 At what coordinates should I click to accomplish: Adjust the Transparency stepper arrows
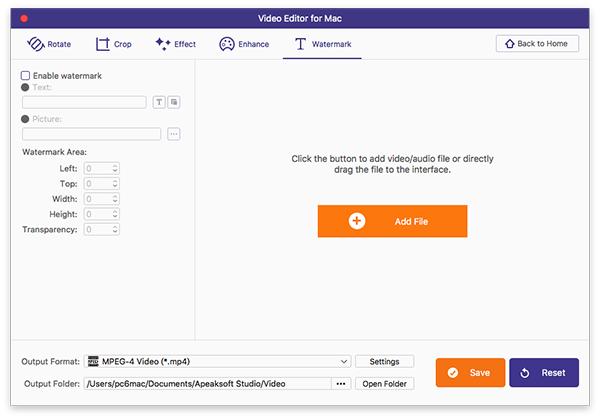115,230
